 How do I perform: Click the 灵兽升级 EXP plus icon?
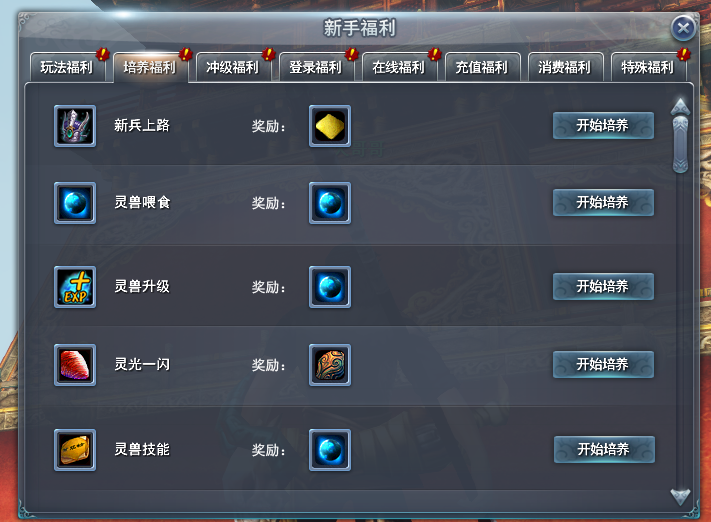(75, 287)
